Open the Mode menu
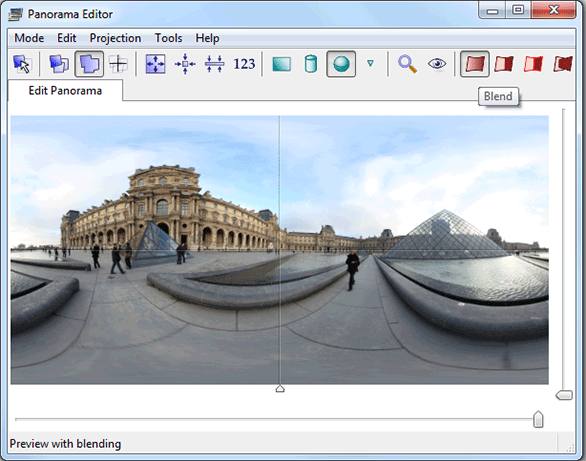The image size is (586, 461). pyautogui.click(x=29, y=38)
